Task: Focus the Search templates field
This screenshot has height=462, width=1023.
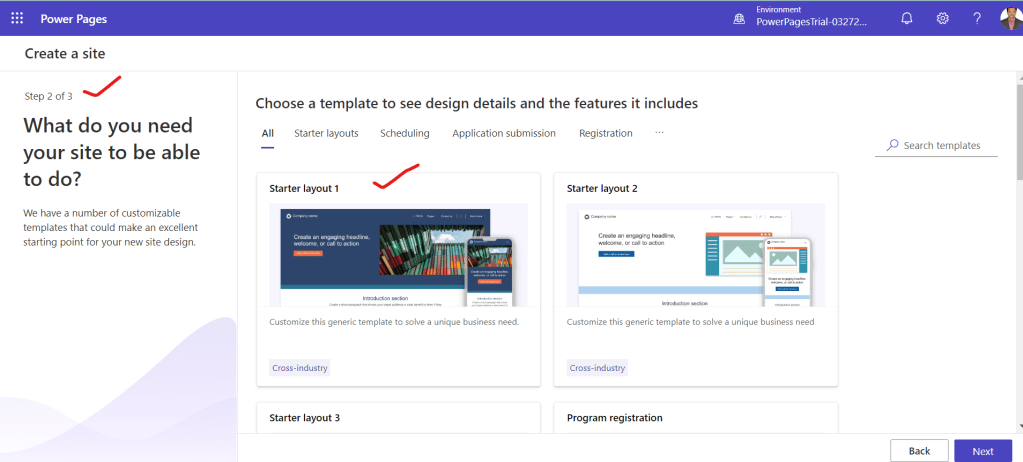Action: coord(940,146)
